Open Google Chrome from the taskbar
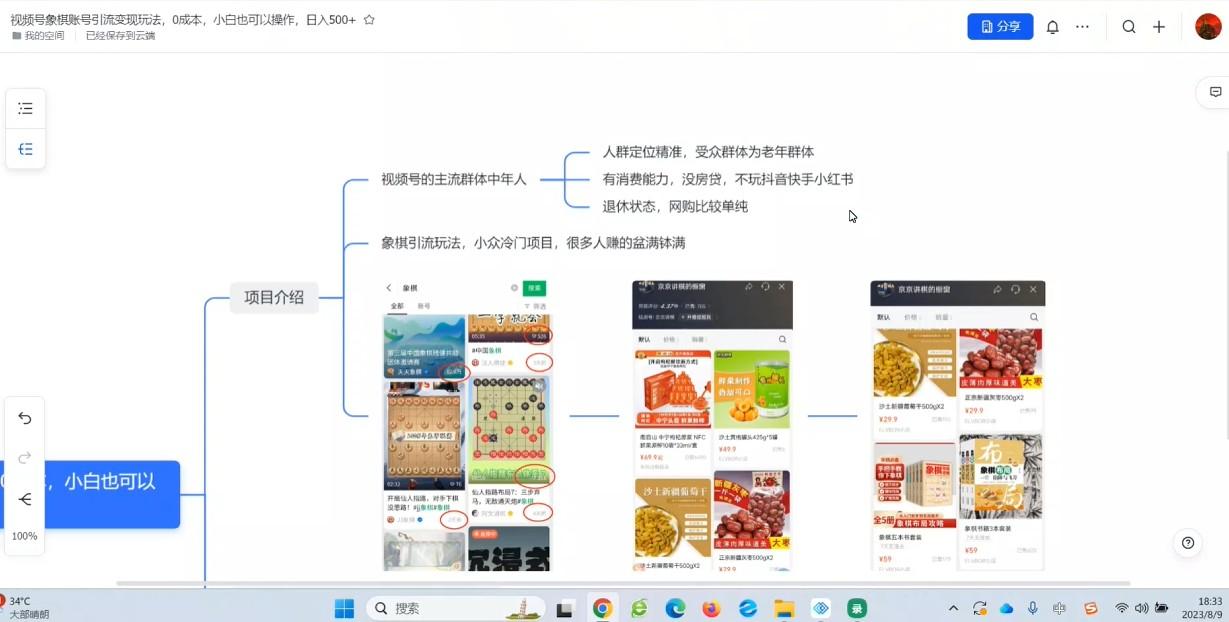 [602, 608]
